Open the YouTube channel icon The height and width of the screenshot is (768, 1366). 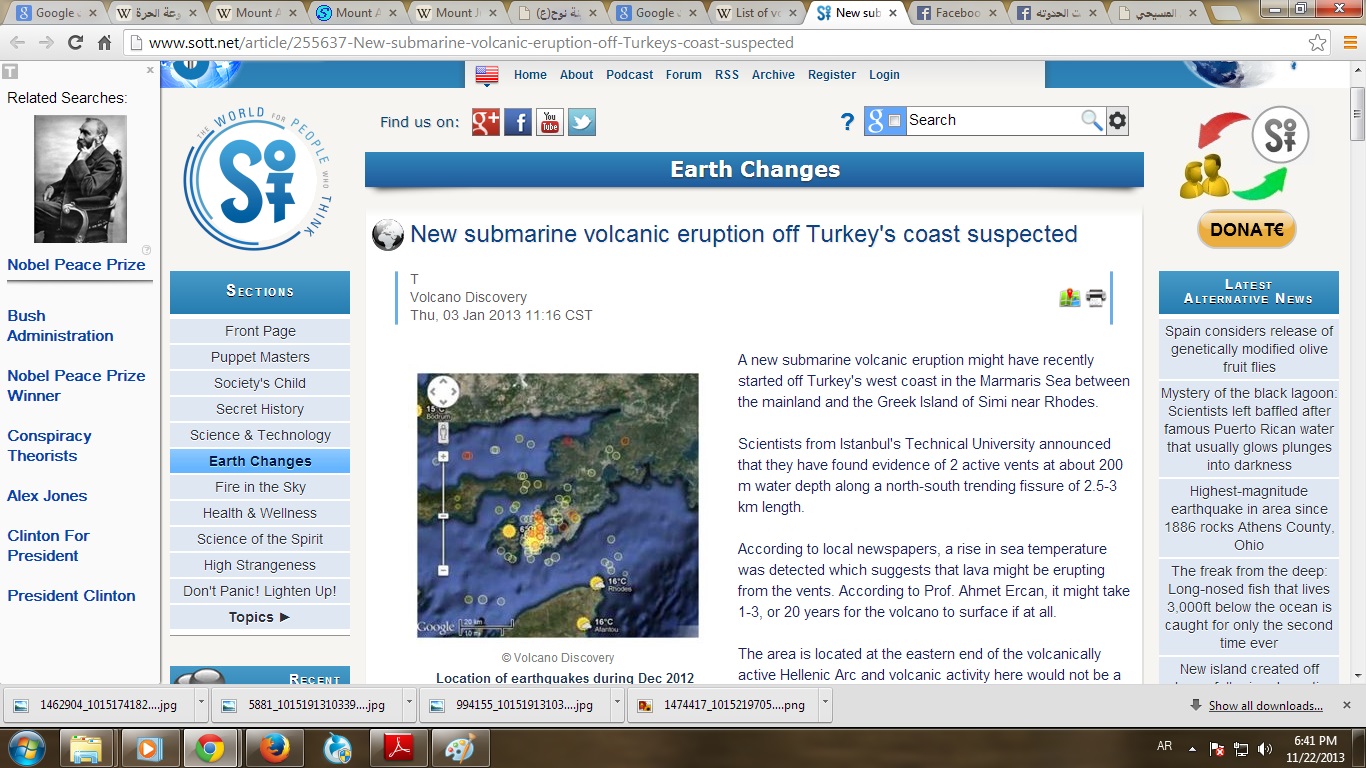point(550,122)
